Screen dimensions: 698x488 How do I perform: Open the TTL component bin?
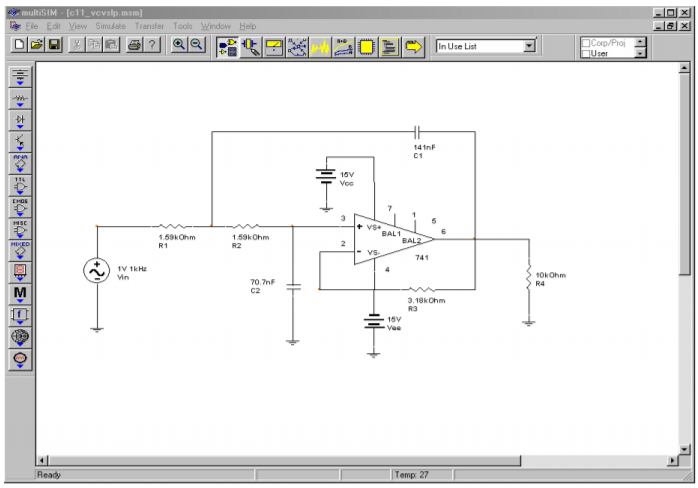click(x=20, y=185)
